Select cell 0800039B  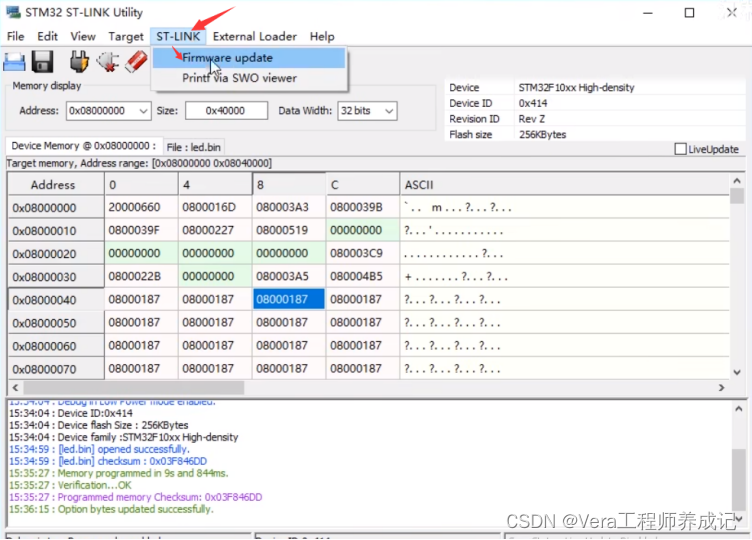363,207
